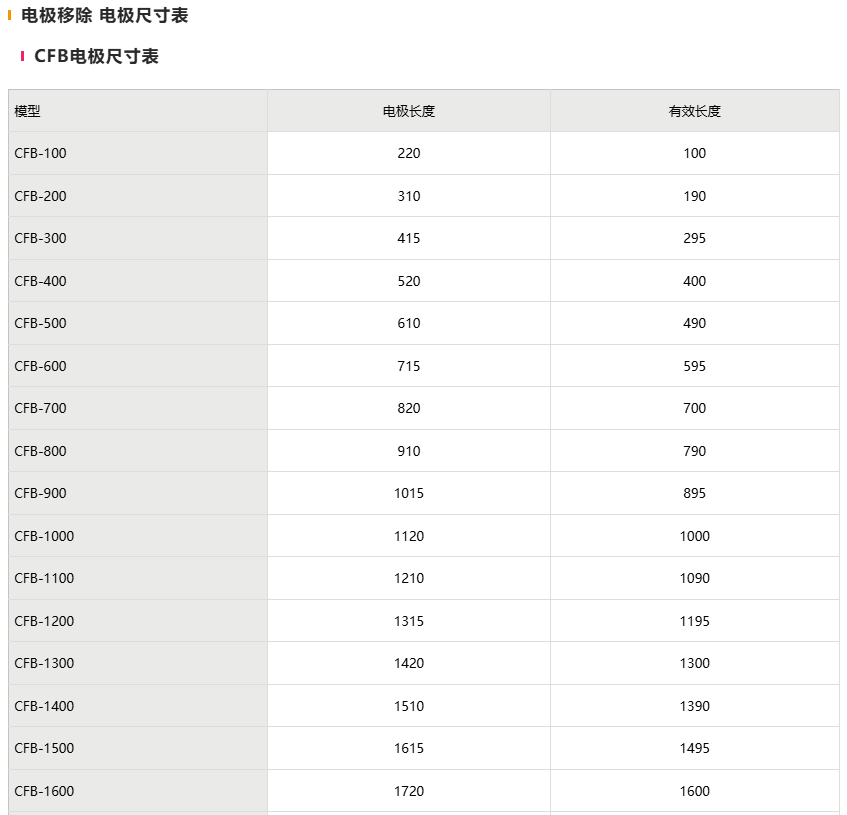Select the CFB-1000 row label

click(44, 536)
